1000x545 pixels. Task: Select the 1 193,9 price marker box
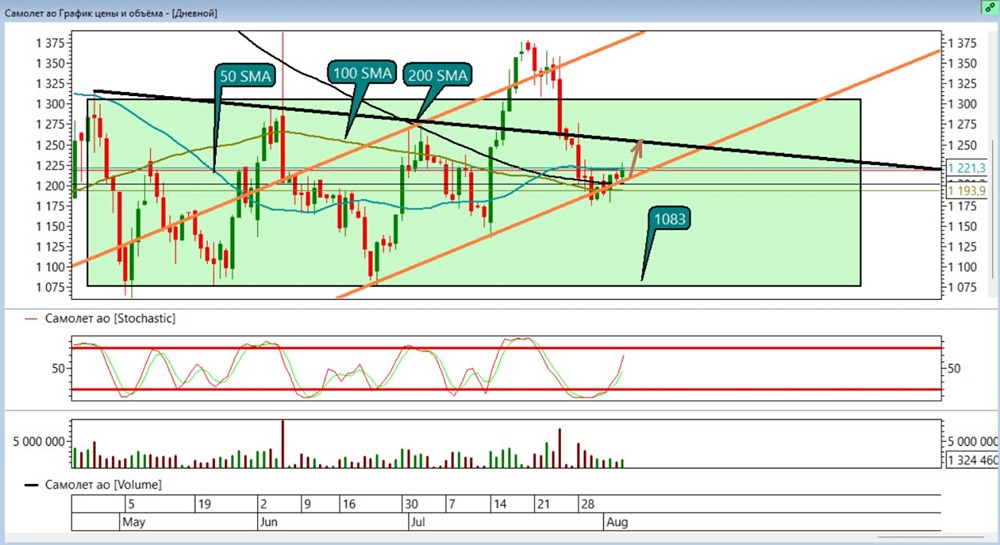967,191
